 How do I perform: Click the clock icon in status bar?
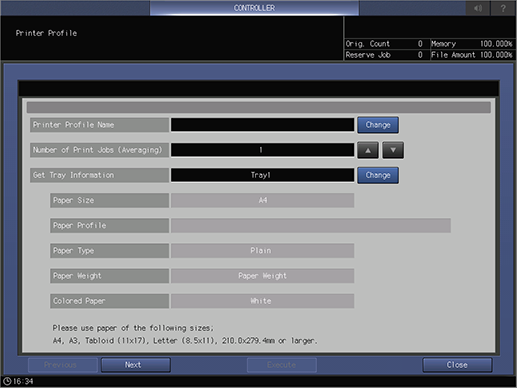(x=7, y=381)
